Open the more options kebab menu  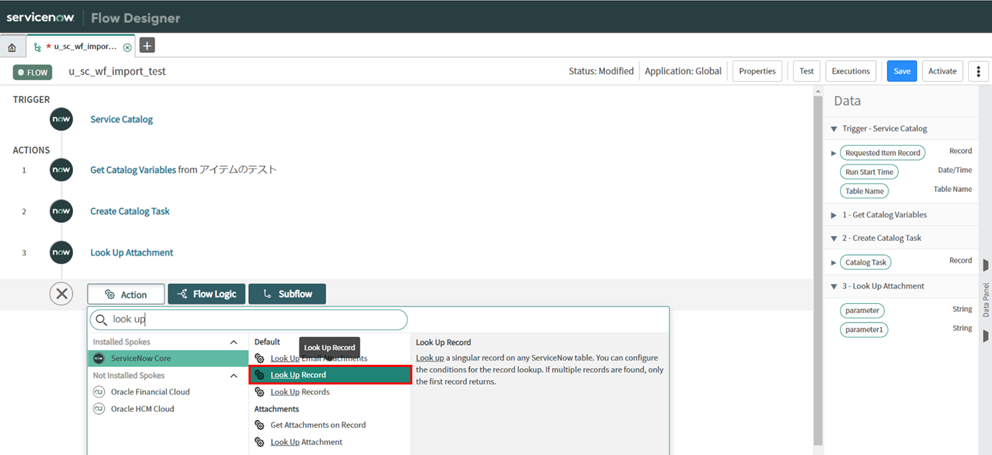point(978,71)
